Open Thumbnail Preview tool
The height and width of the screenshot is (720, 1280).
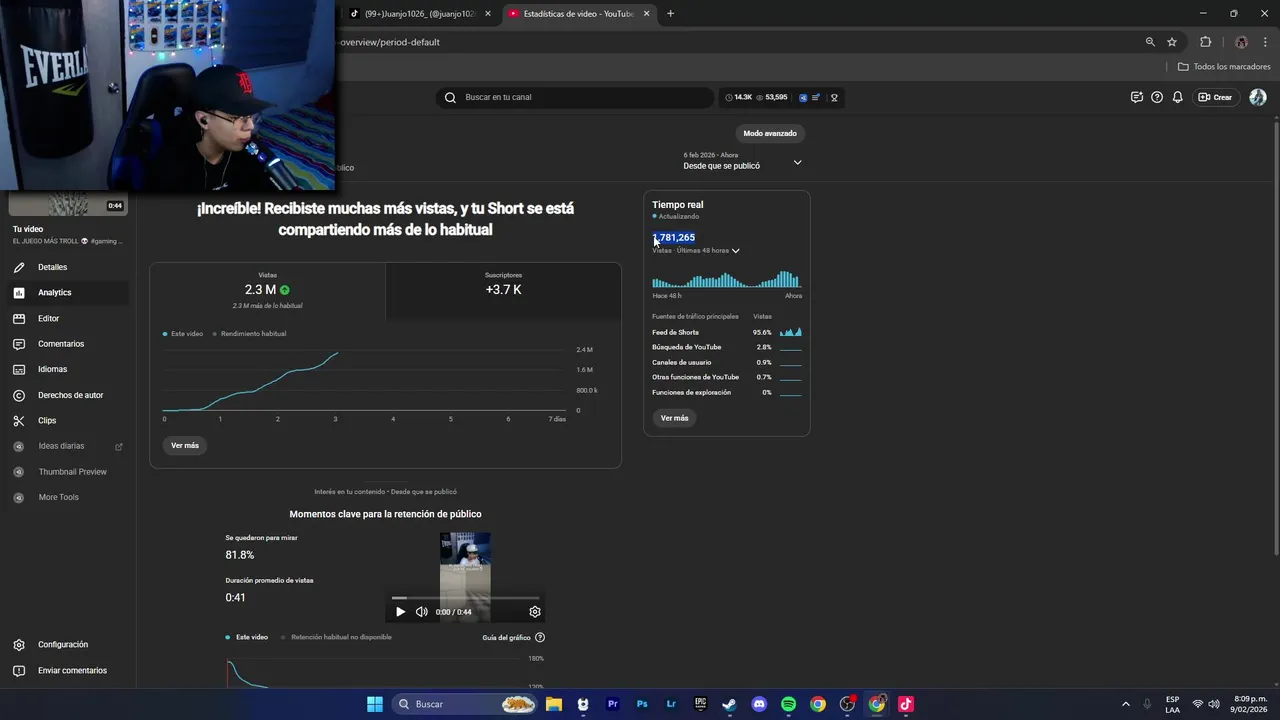click(x=72, y=472)
